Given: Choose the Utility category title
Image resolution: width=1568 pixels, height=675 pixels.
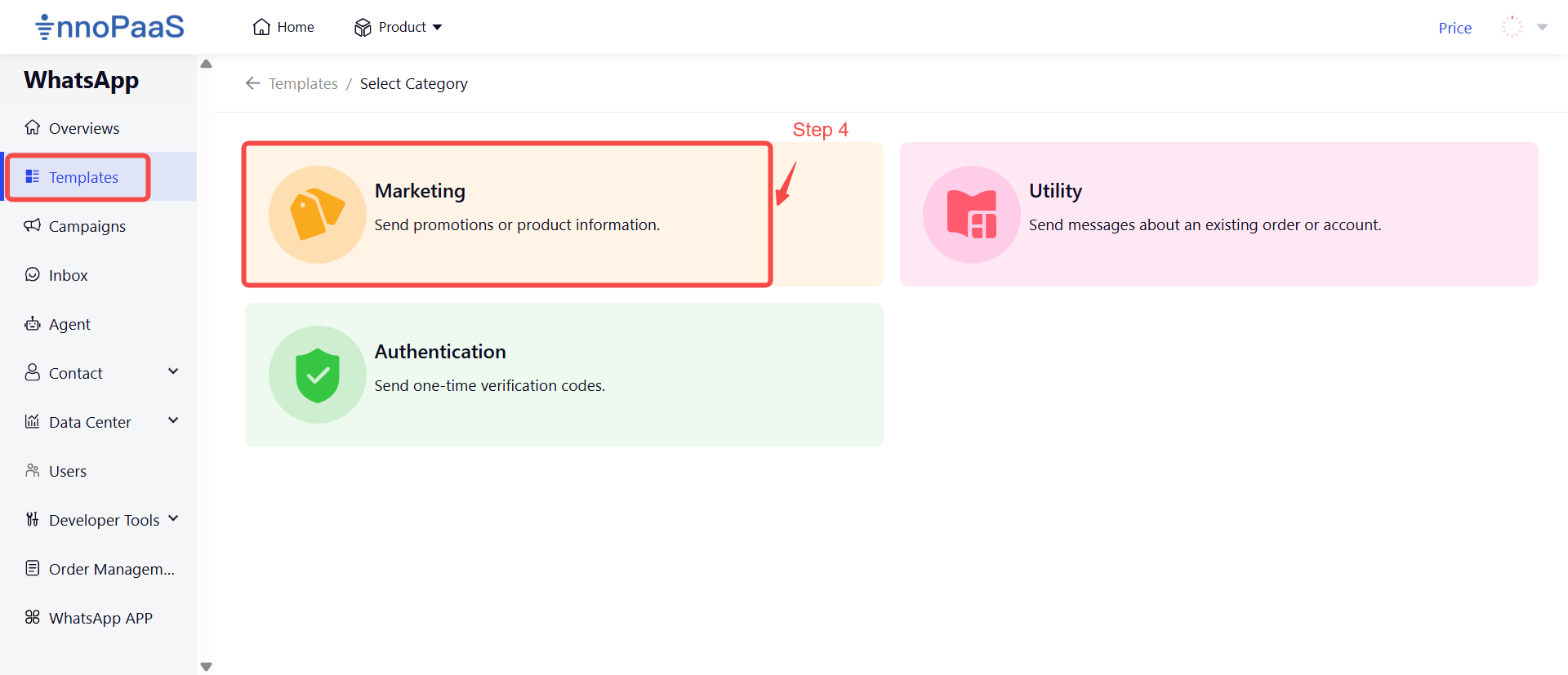Looking at the screenshot, I should coord(1055,191).
